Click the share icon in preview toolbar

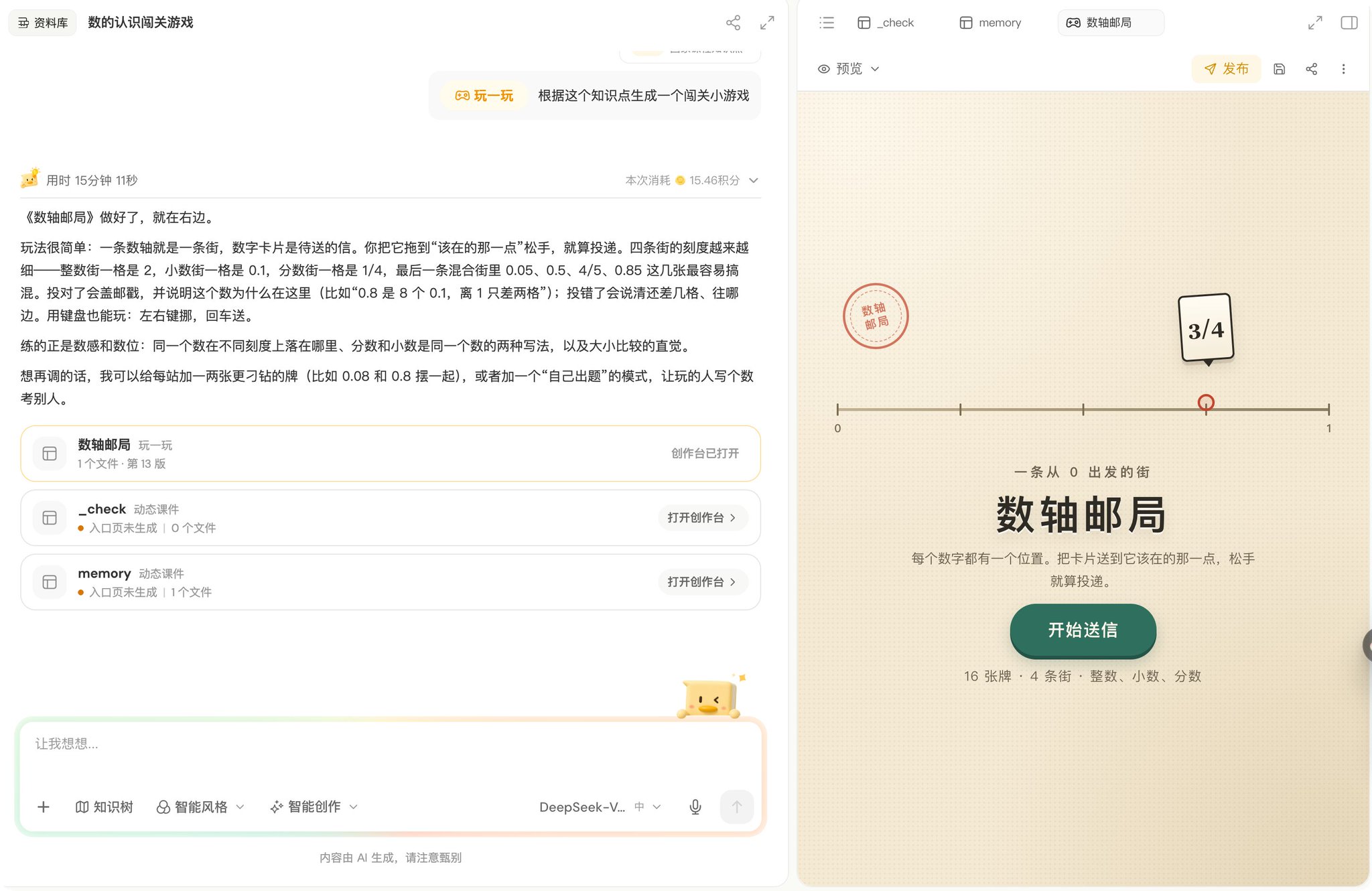click(1311, 69)
